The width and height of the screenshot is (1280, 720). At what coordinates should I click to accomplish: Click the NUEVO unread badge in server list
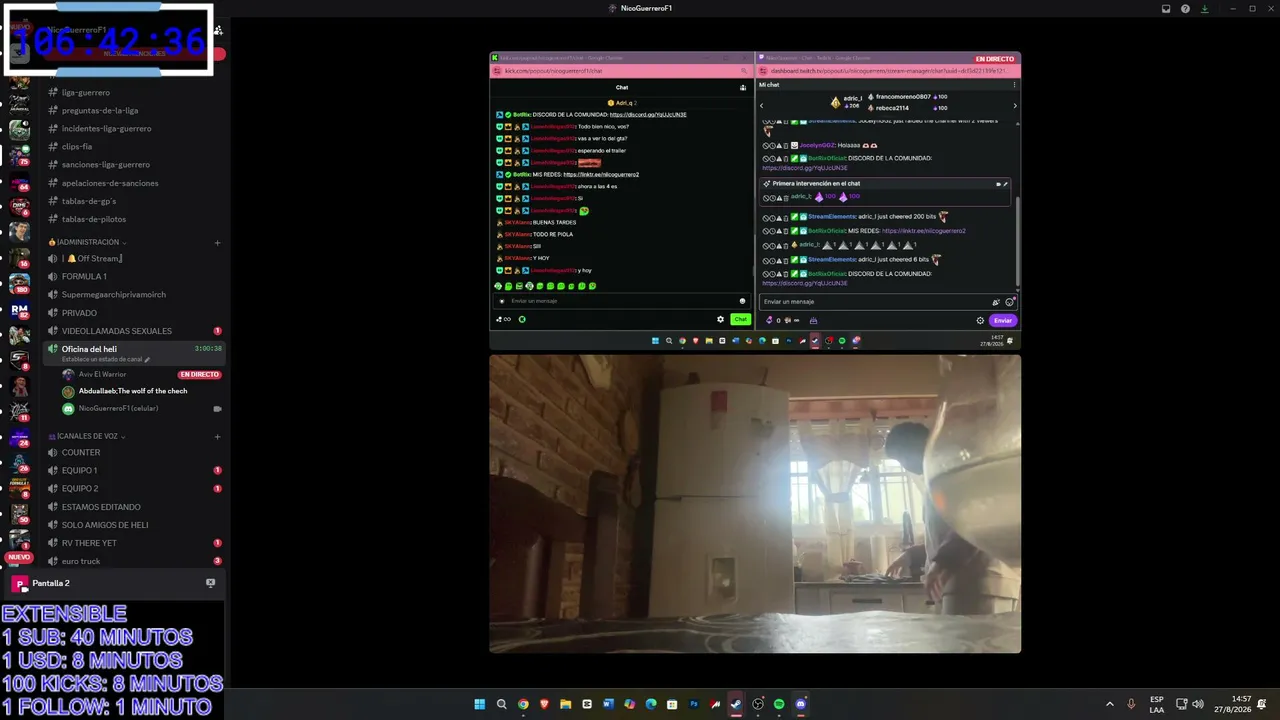(x=19, y=557)
